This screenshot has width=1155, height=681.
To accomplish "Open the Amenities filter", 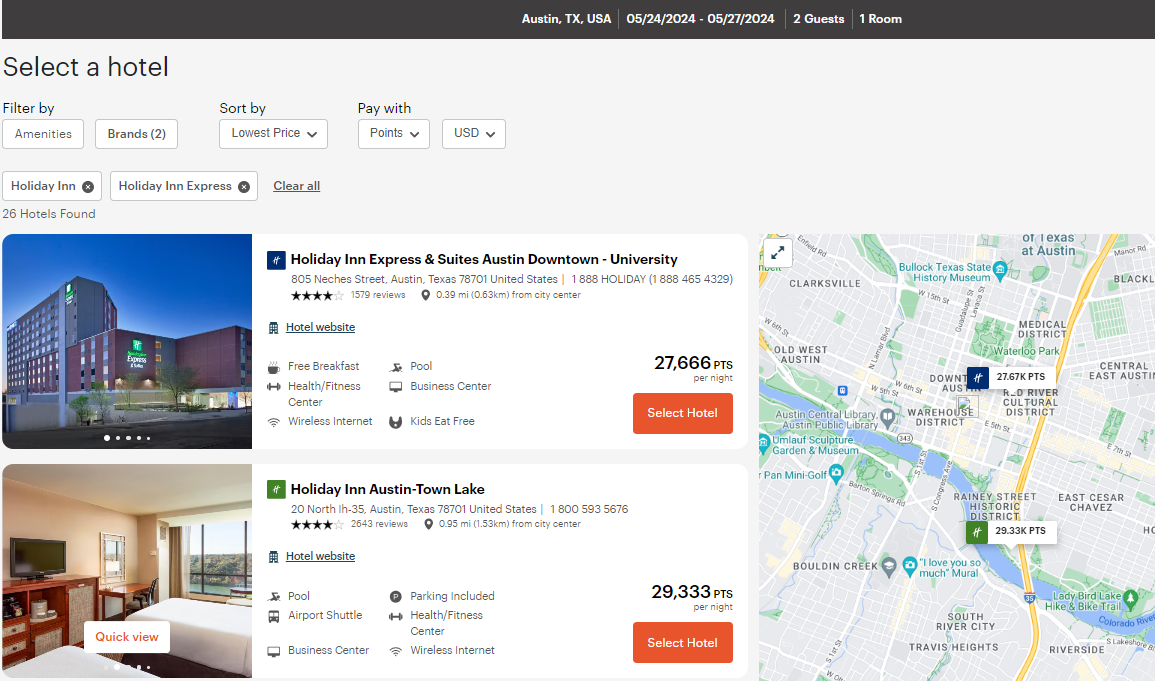I will click(x=43, y=133).
